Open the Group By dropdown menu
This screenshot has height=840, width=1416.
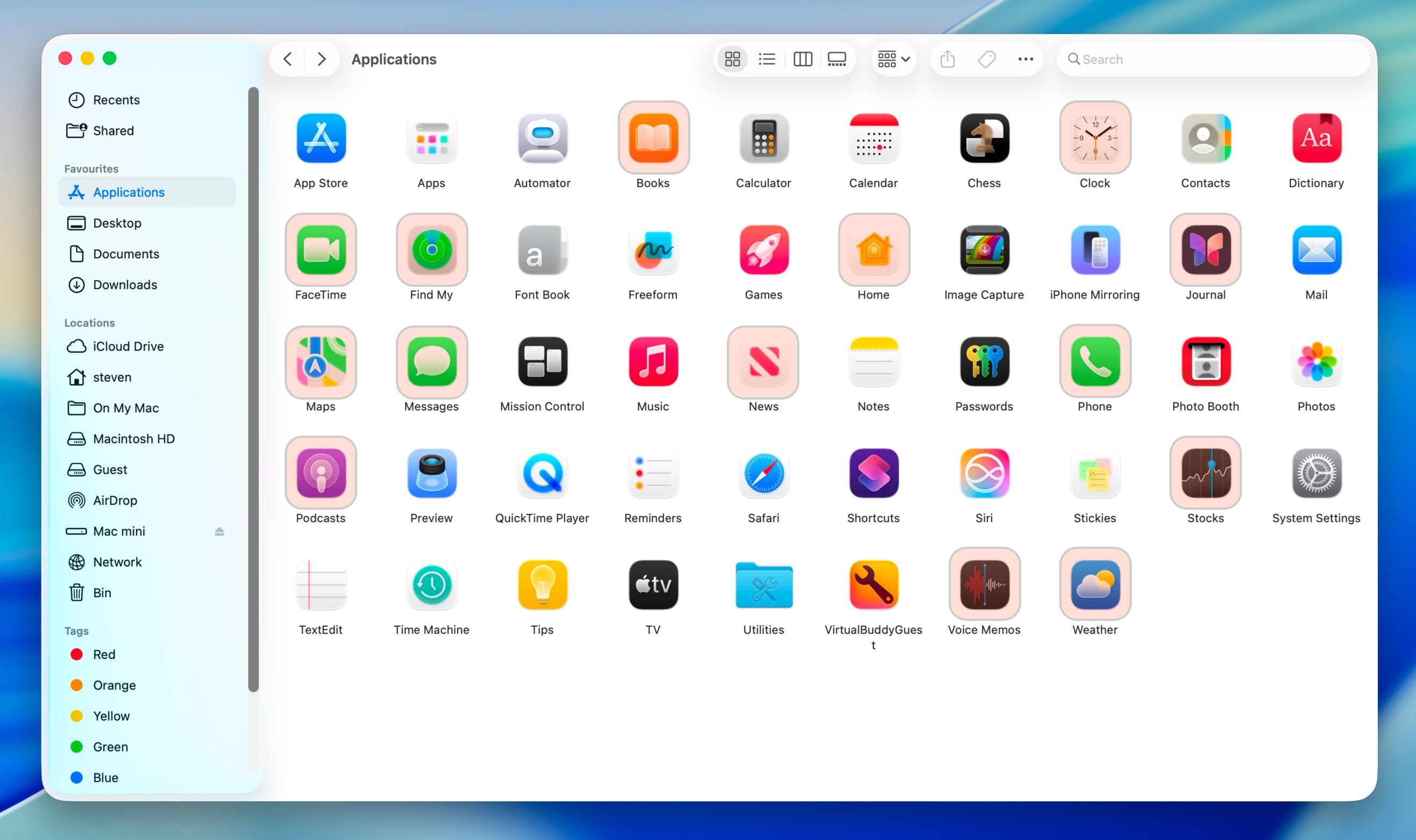894,59
